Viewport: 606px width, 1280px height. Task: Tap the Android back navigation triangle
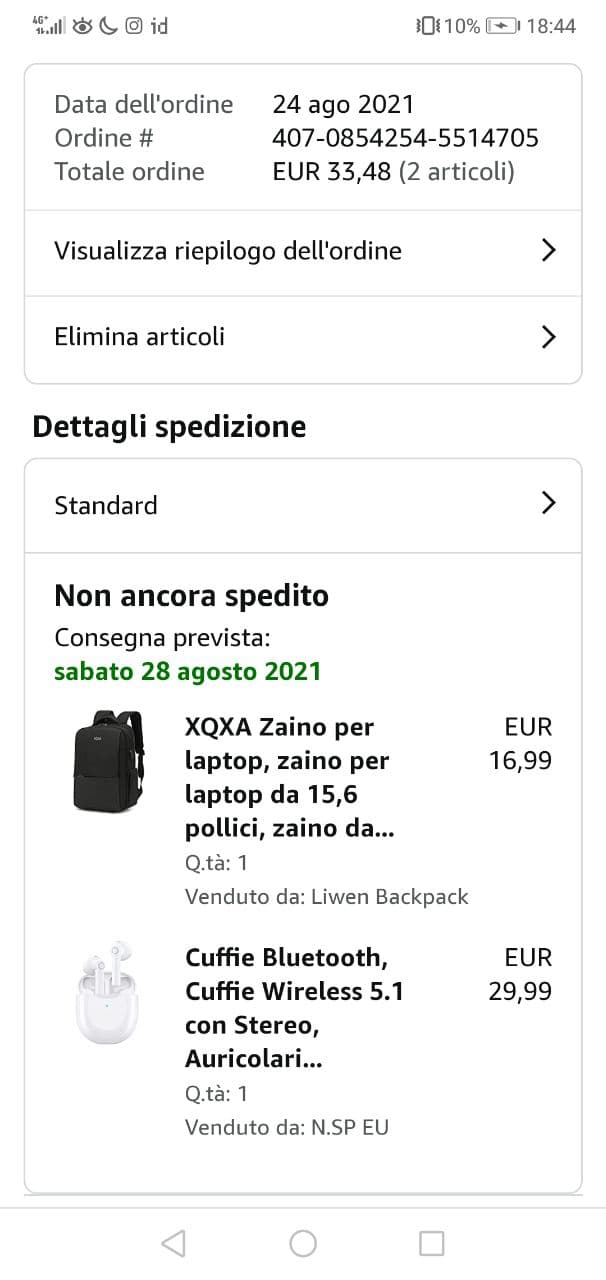pos(173,1243)
